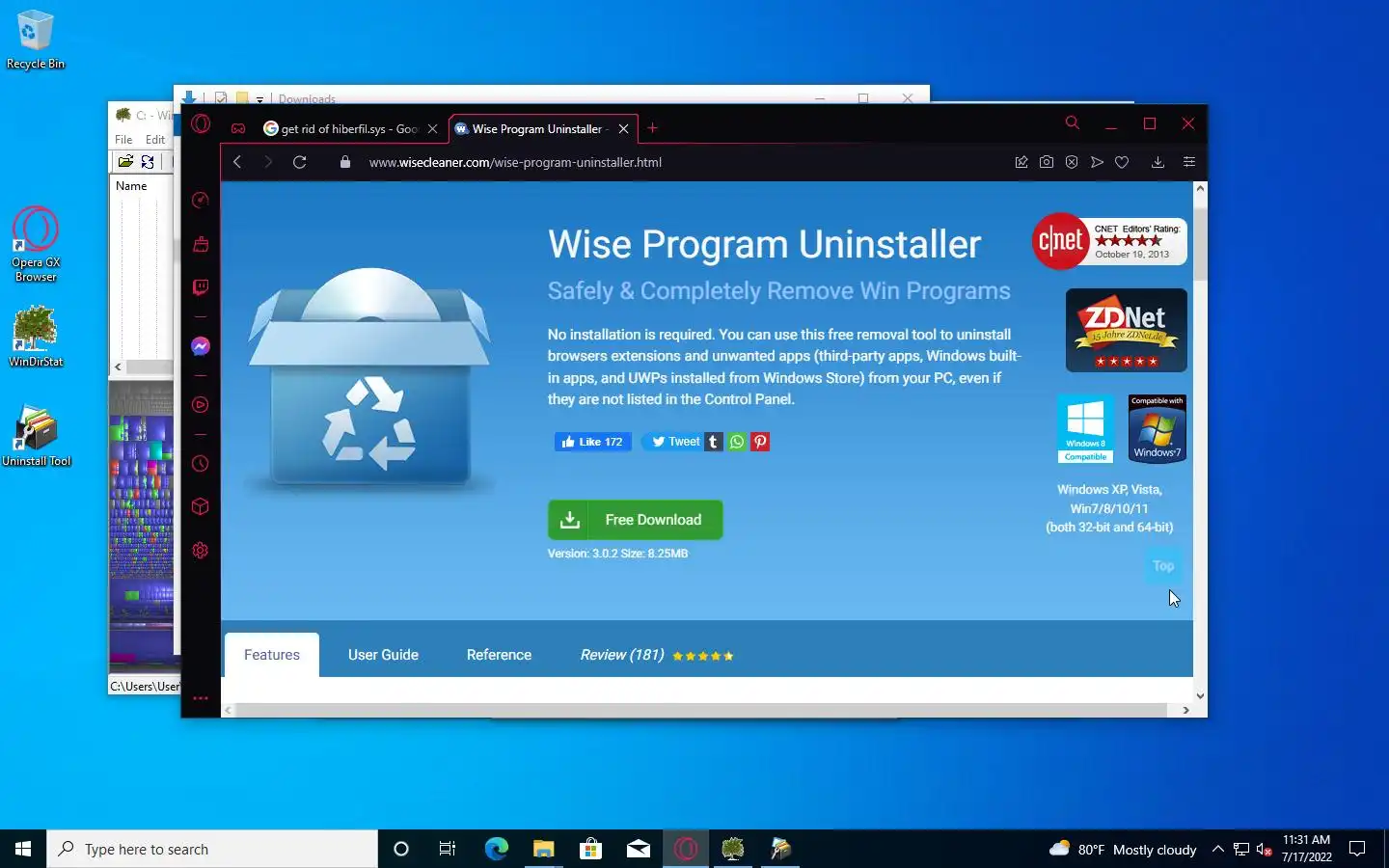Close the Wise Program Uninstaller tab
Screen dimensions: 1389x868
click(x=623, y=128)
